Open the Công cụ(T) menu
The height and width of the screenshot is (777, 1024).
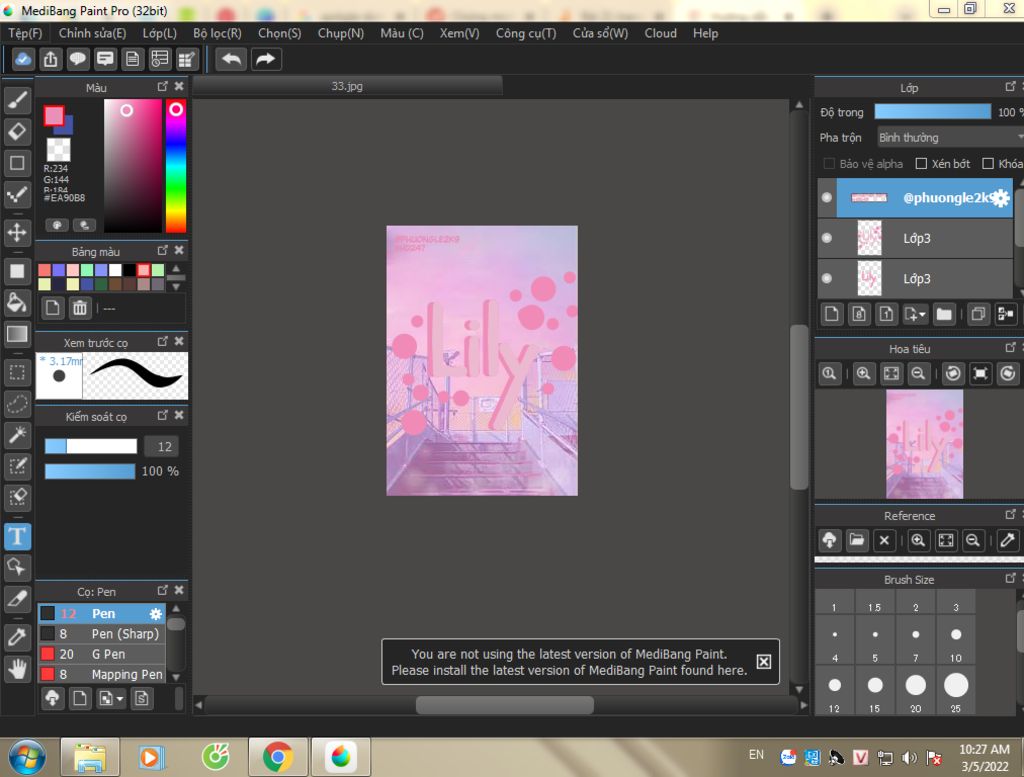point(526,33)
